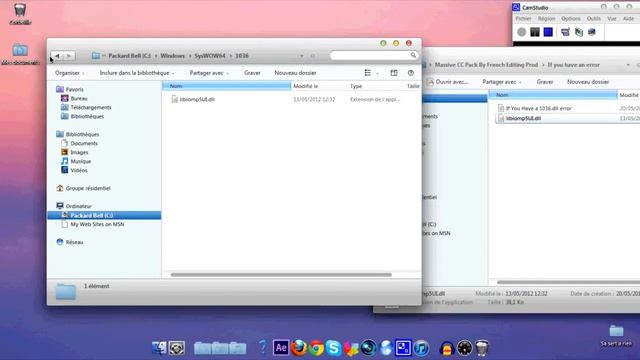The width and height of the screenshot is (640, 360).
Task: Open Inclure dans la bibliothèque dropdown
Action: [x=137, y=73]
